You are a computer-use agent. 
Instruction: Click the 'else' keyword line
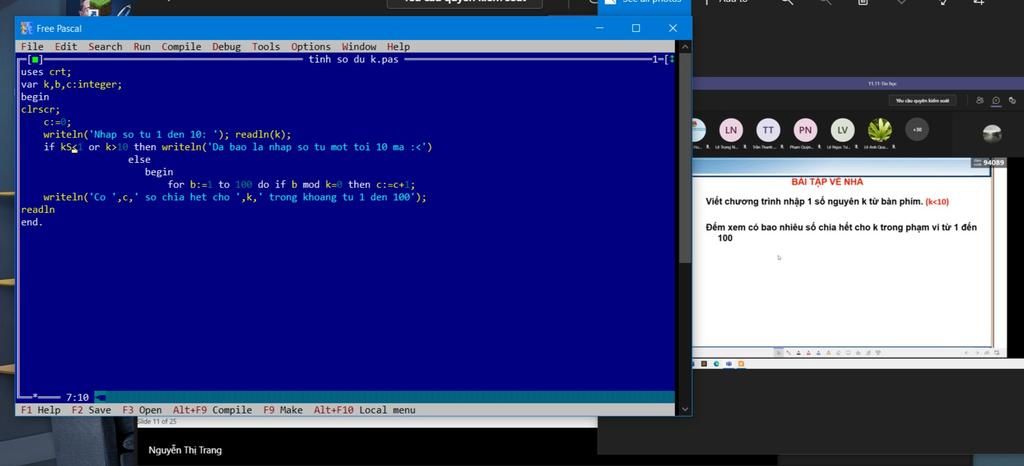pyautogui.click(x=139, y=159)
